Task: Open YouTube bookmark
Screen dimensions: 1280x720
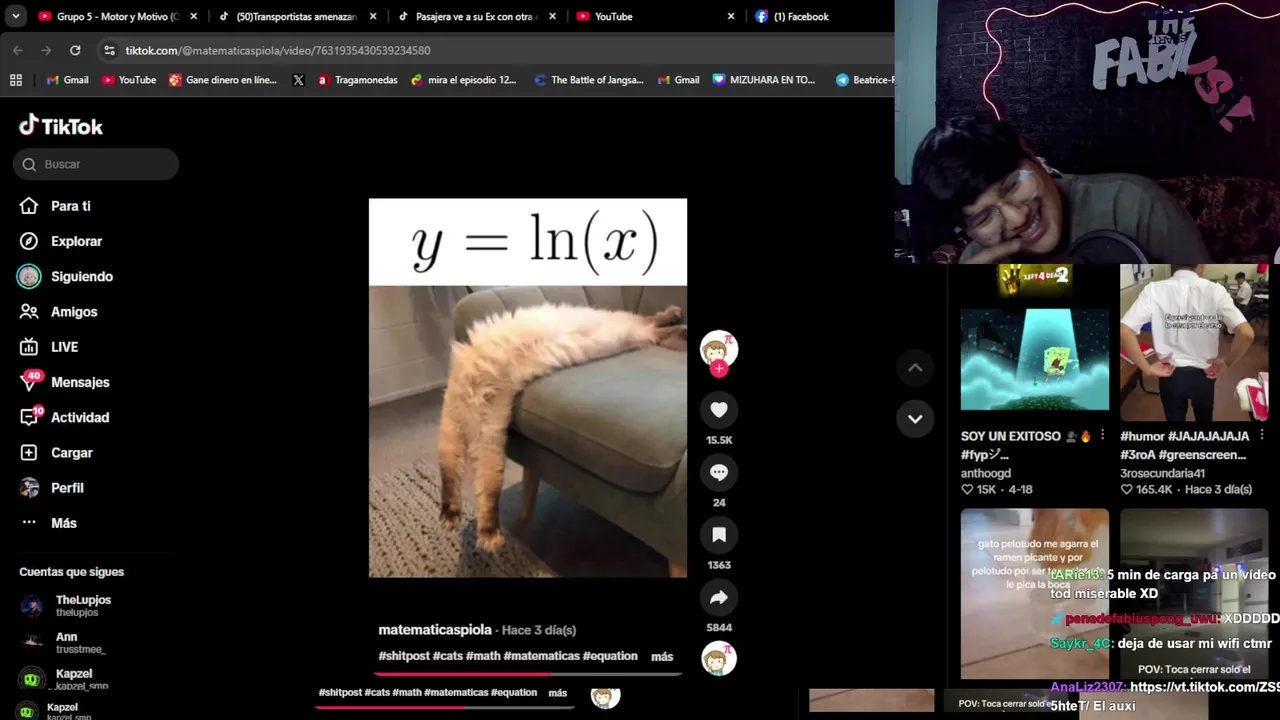Action: [x=129, y=80]
